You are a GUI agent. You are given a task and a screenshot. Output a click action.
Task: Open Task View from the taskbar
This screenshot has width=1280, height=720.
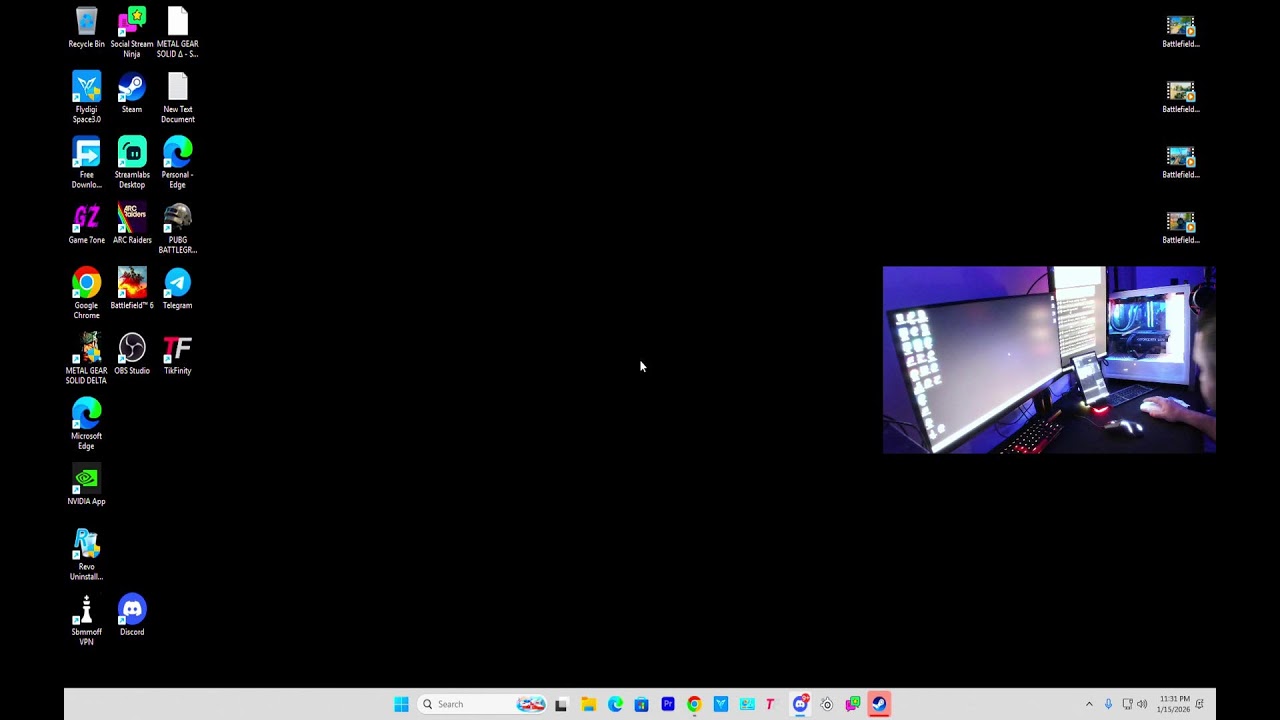coord(561,704)
